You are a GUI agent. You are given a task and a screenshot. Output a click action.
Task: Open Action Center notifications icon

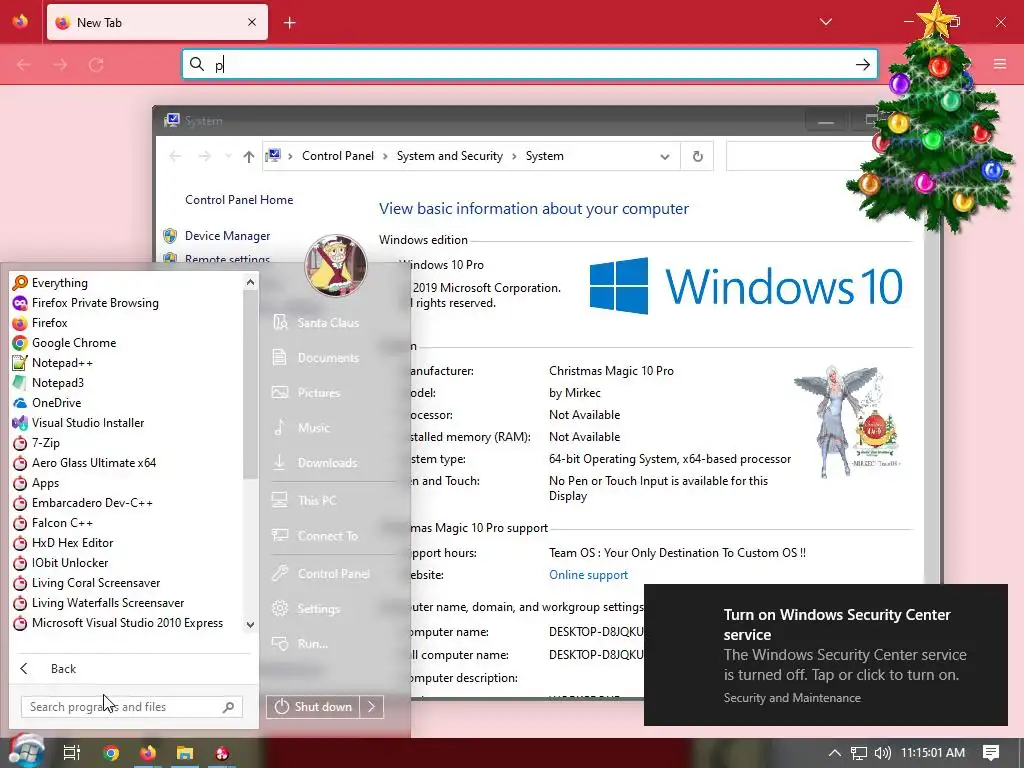click(991, 753)
